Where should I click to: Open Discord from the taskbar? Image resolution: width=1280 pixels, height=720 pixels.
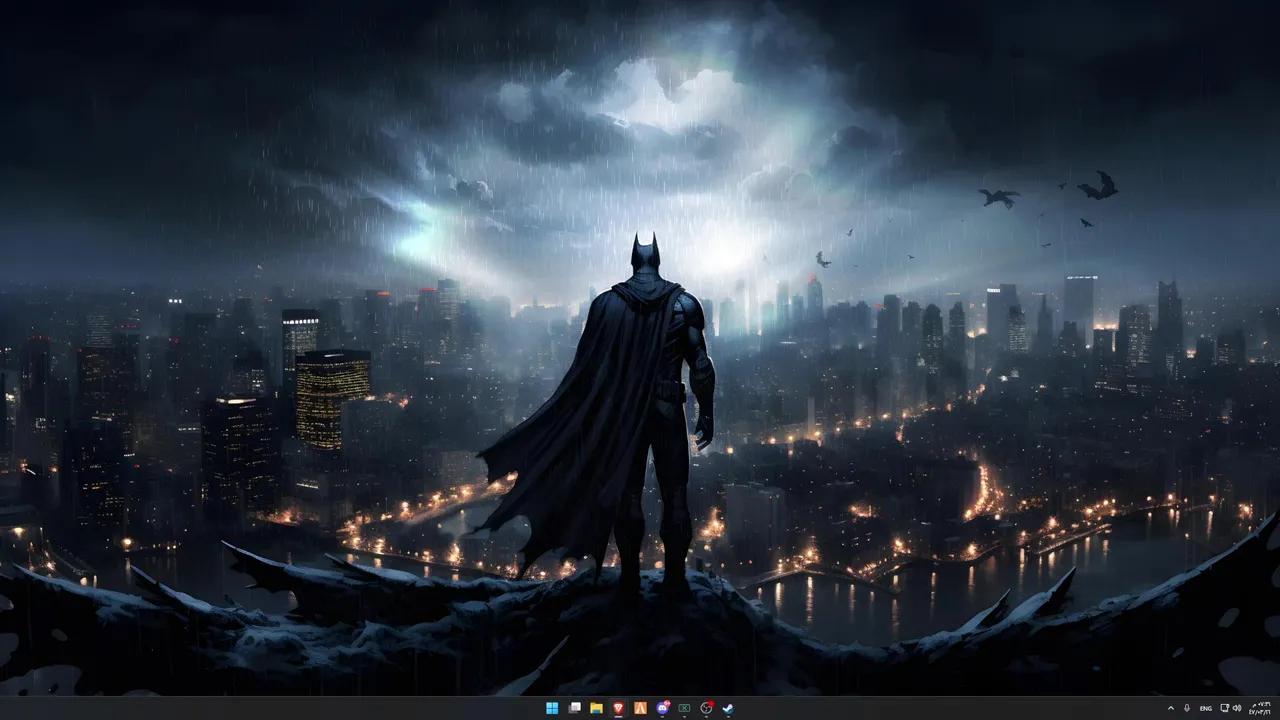tap(662, 708)
